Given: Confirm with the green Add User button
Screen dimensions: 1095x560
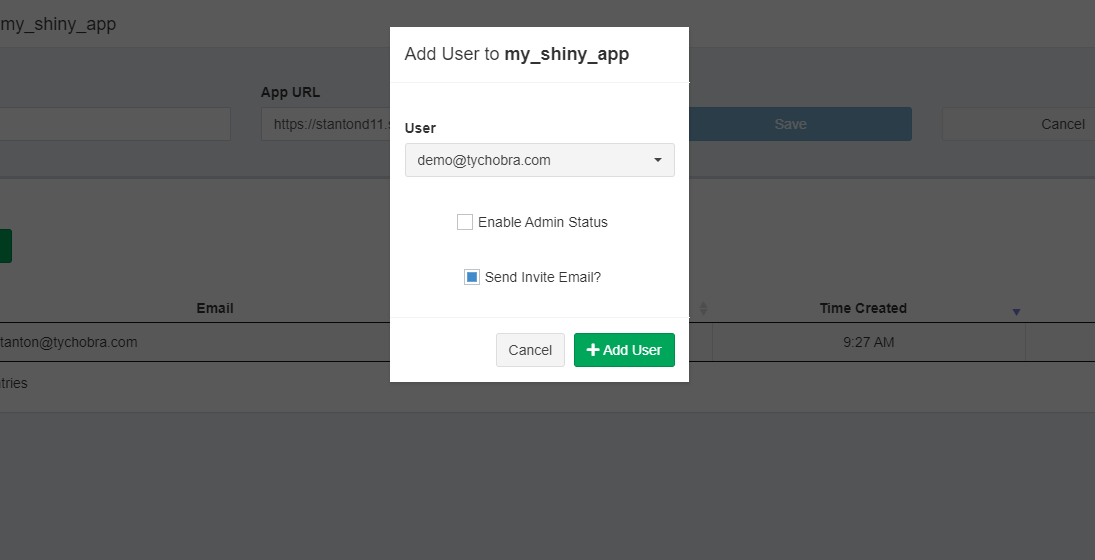Looking at the screenshot, I should pyautogui.click(x=624, y=350).
